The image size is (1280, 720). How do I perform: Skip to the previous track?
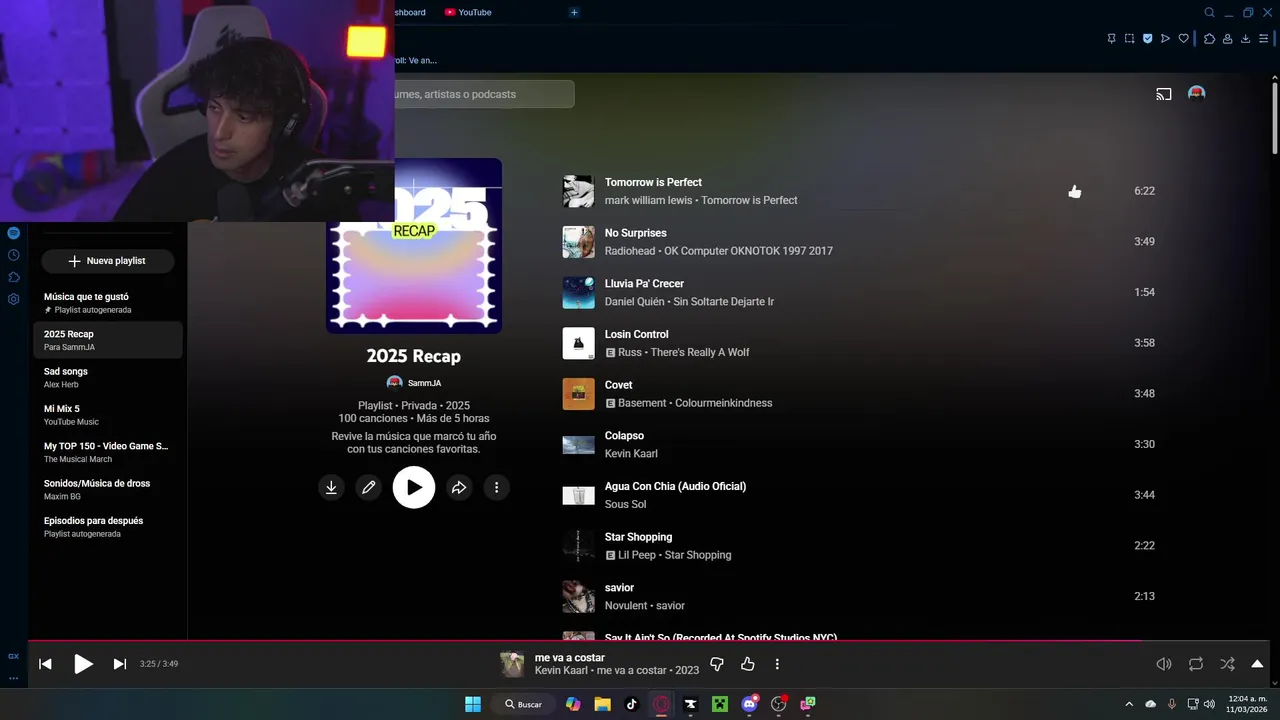coord(45,664)
